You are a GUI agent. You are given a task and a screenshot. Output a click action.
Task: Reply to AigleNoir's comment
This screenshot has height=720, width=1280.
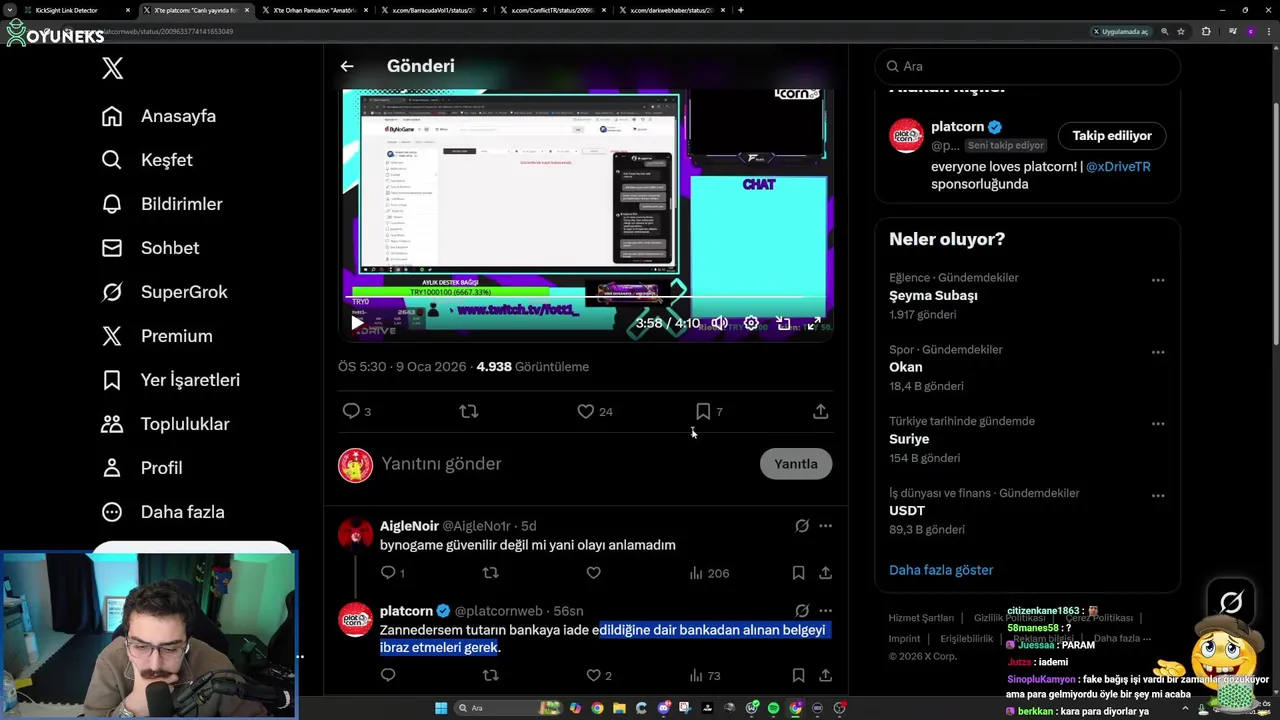[393, 573]
